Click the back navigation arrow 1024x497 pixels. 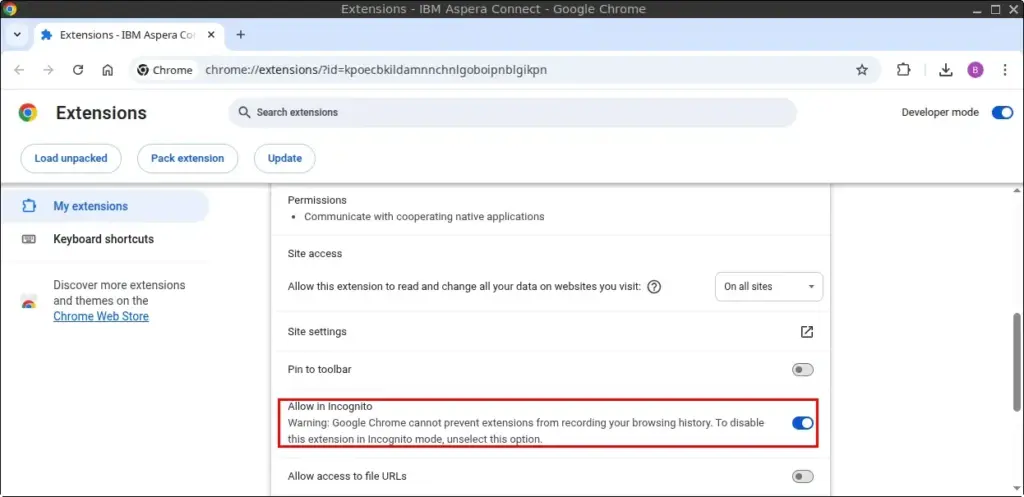[x=19, y=70]
